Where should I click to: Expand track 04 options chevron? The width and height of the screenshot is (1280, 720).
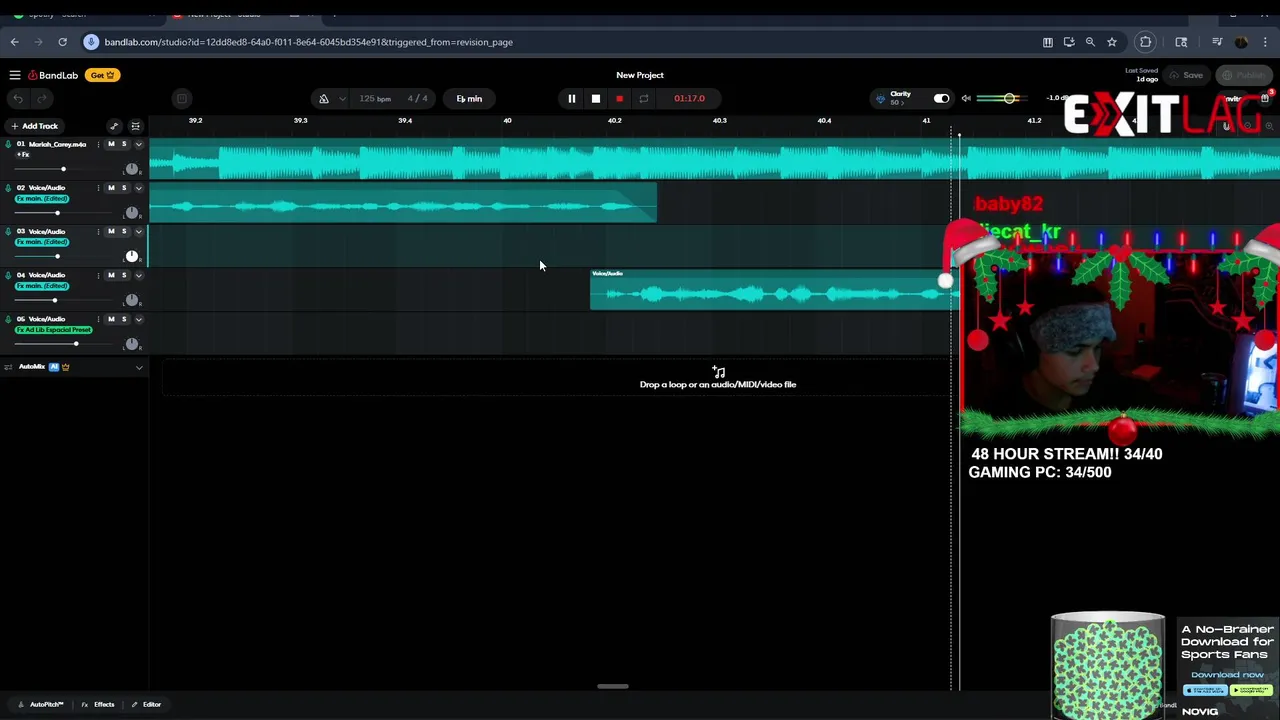[x=139, y=275]
